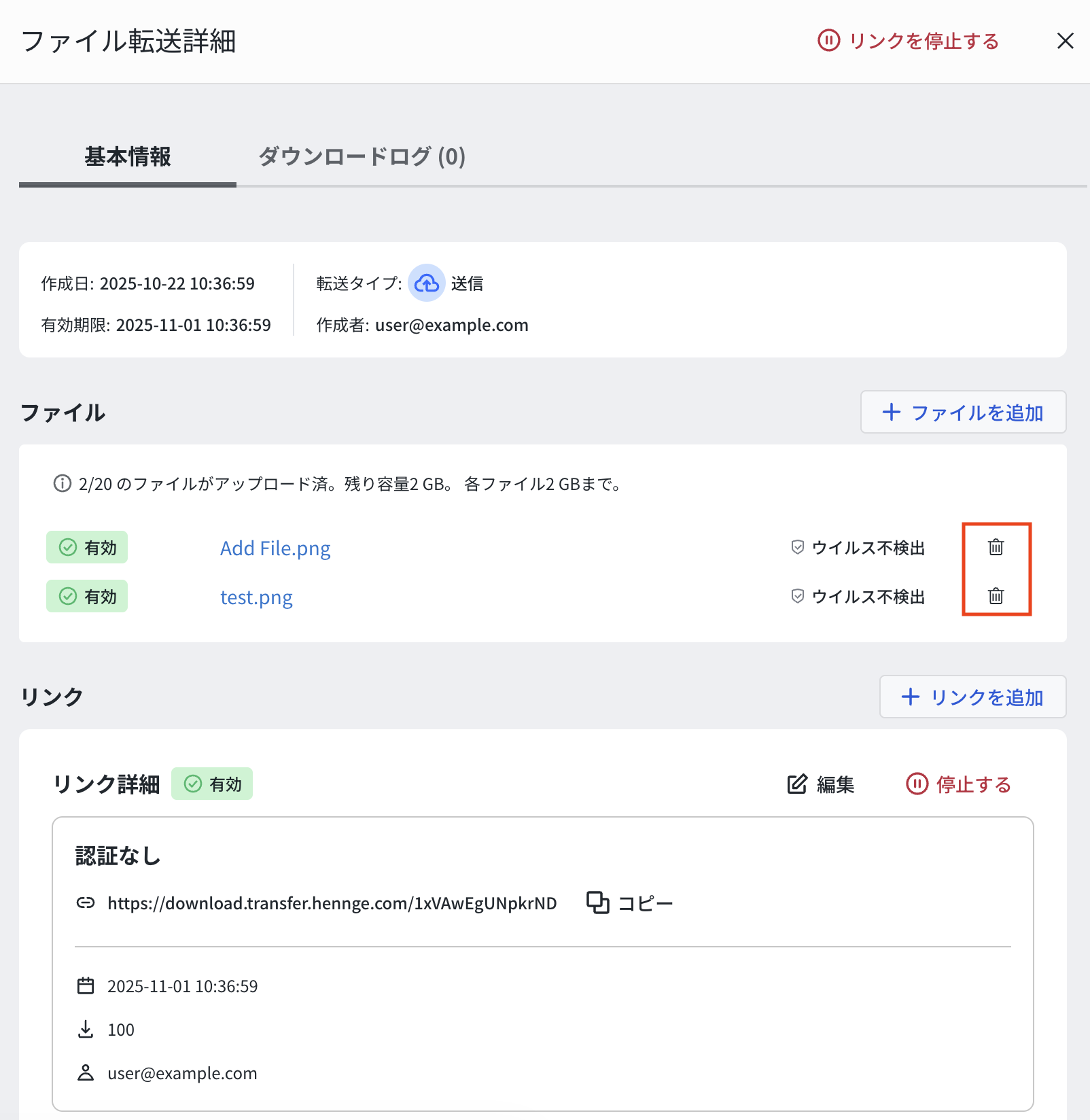Open the test.png file link
Screen dimensions: 1090x1120
[256, 597]
